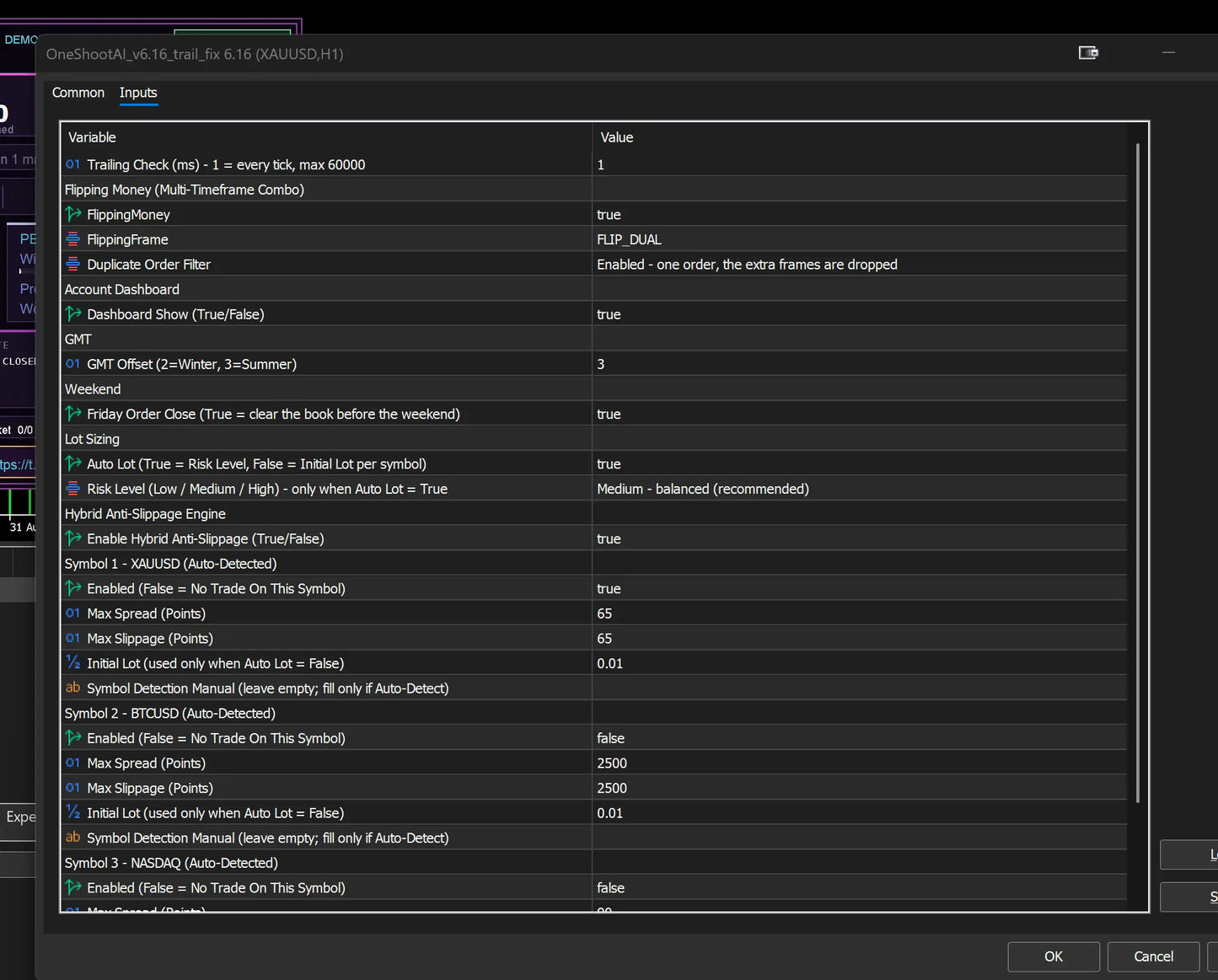The image size is (1218, 980).
Task: Dismiss the dialog with Cancel
Action: coord(1153,956)
